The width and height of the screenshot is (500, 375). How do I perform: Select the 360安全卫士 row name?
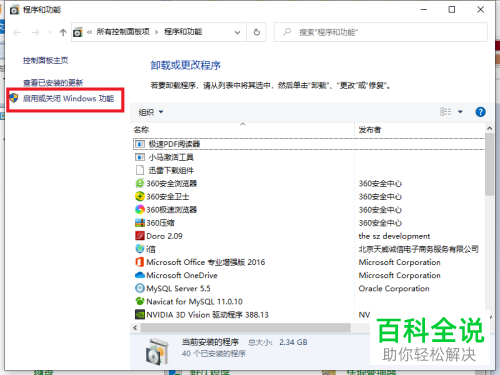pyautogui.click(x=168, y=197)
